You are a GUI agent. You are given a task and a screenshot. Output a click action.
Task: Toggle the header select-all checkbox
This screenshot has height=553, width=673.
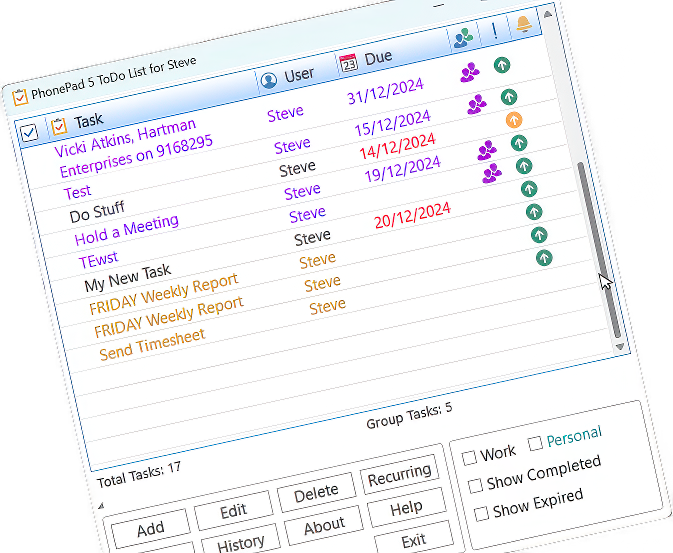coord(29,133)
